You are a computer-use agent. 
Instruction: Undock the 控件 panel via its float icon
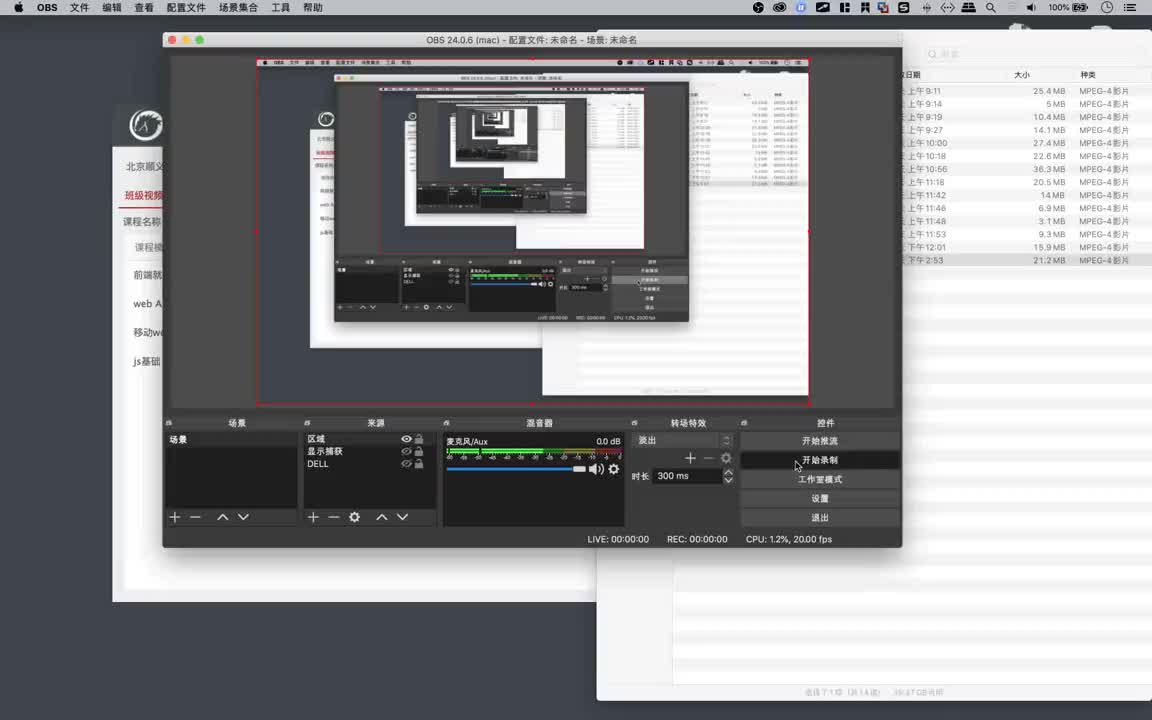pyautogui.click(x=744, y=423)
